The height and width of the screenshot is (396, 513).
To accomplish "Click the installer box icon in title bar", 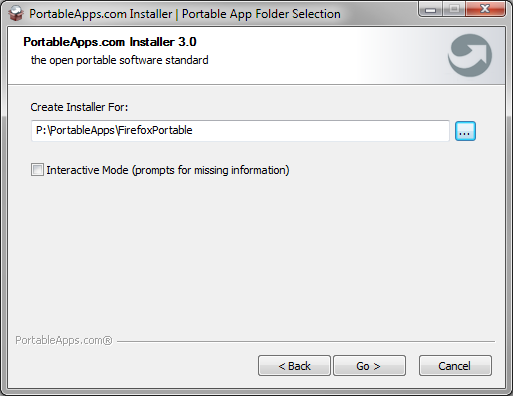I will coord(16,14).
